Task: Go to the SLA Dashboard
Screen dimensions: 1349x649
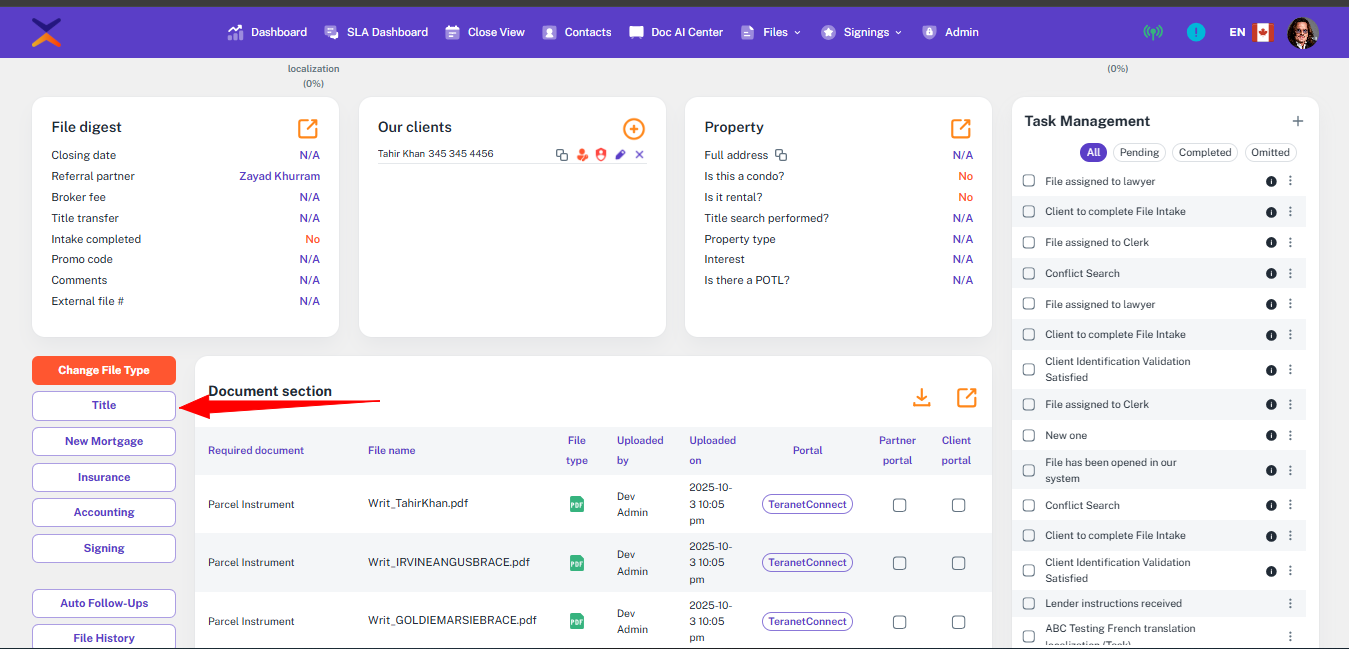Action: pyautogui.click(x=376, y=32)
